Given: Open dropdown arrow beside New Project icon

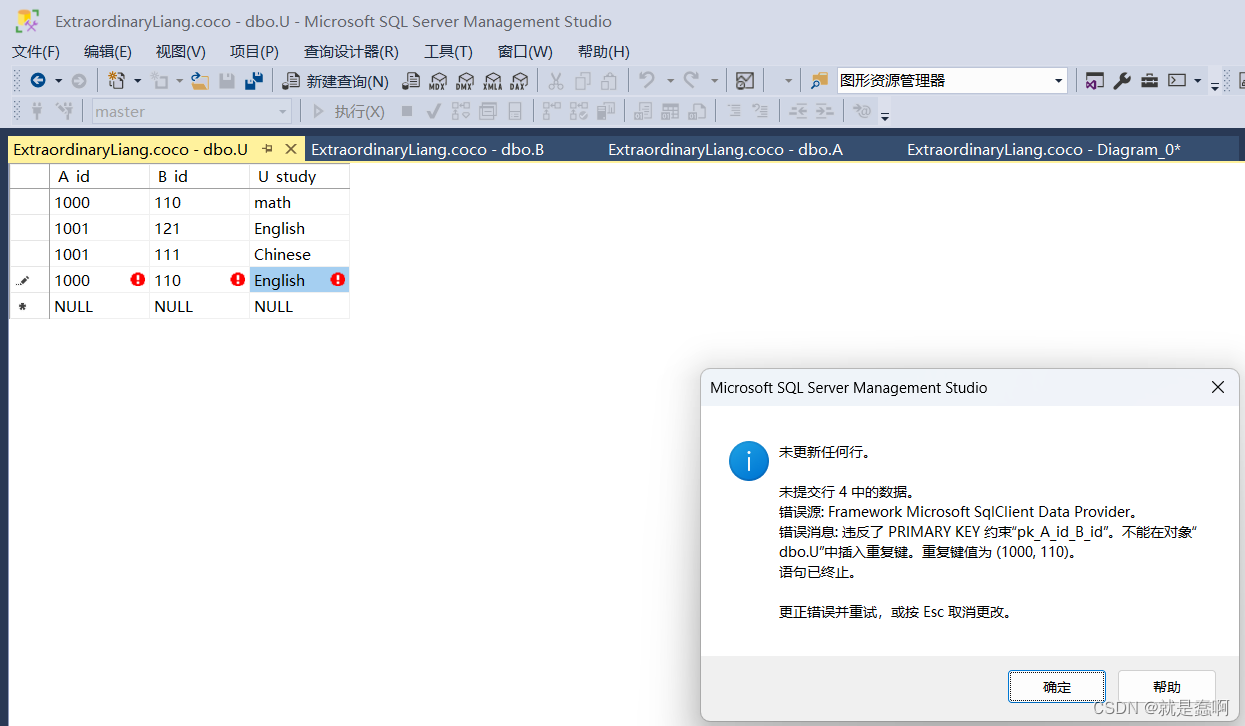Looking at the screenshot, I should (137, 81).
